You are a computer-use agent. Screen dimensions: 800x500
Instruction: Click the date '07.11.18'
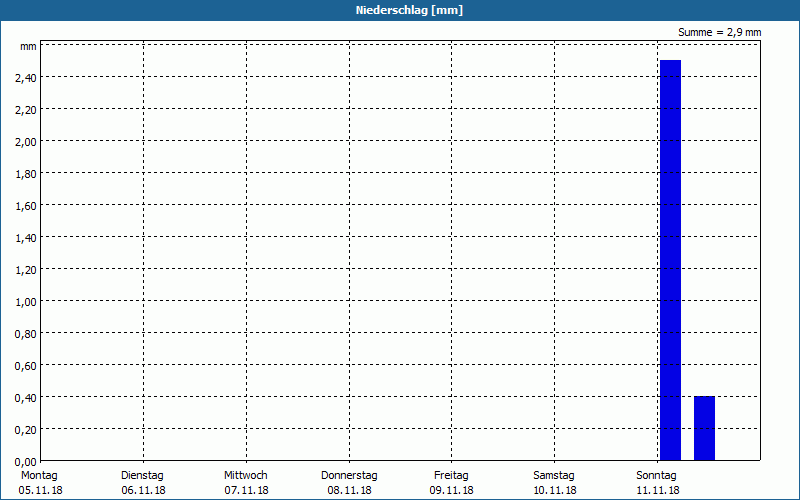[246, 490]
